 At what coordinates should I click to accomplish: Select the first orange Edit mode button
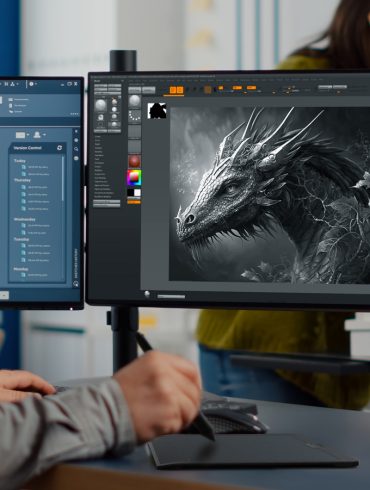point(173,90)
